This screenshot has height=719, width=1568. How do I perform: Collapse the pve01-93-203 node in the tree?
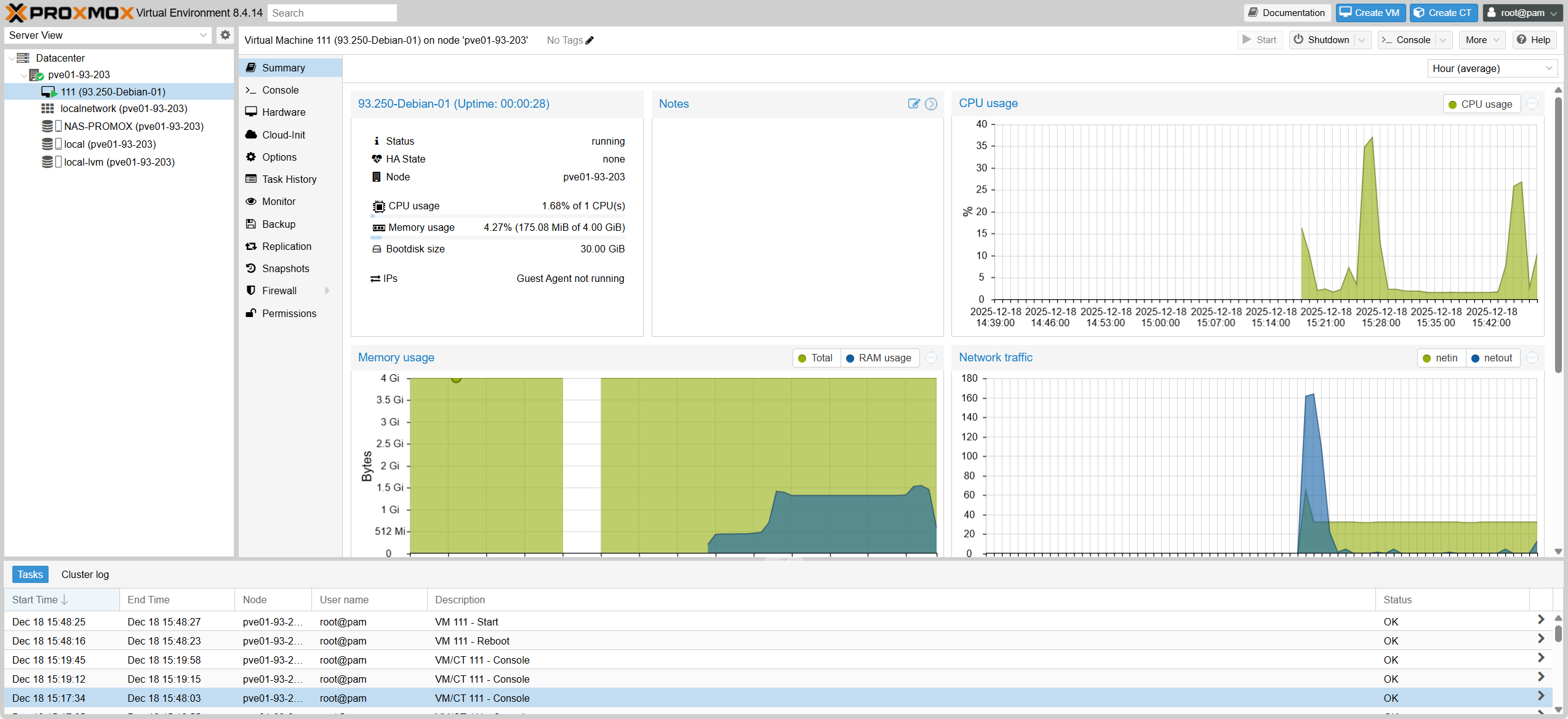pos(24,74)
